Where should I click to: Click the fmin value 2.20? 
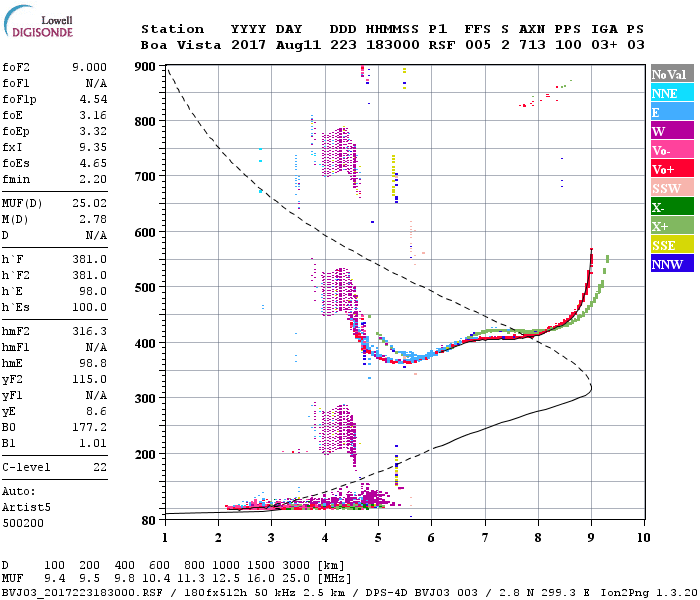(x=93, y=180)
